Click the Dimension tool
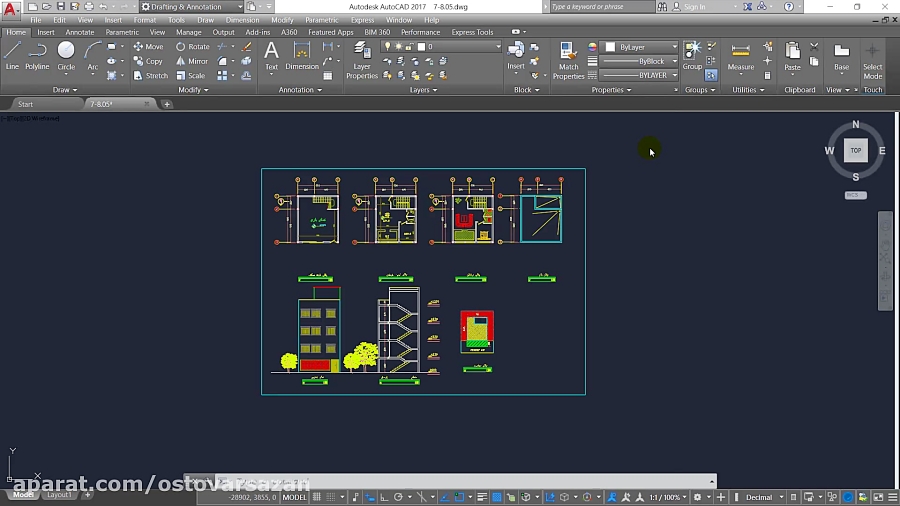 point(302,56)
